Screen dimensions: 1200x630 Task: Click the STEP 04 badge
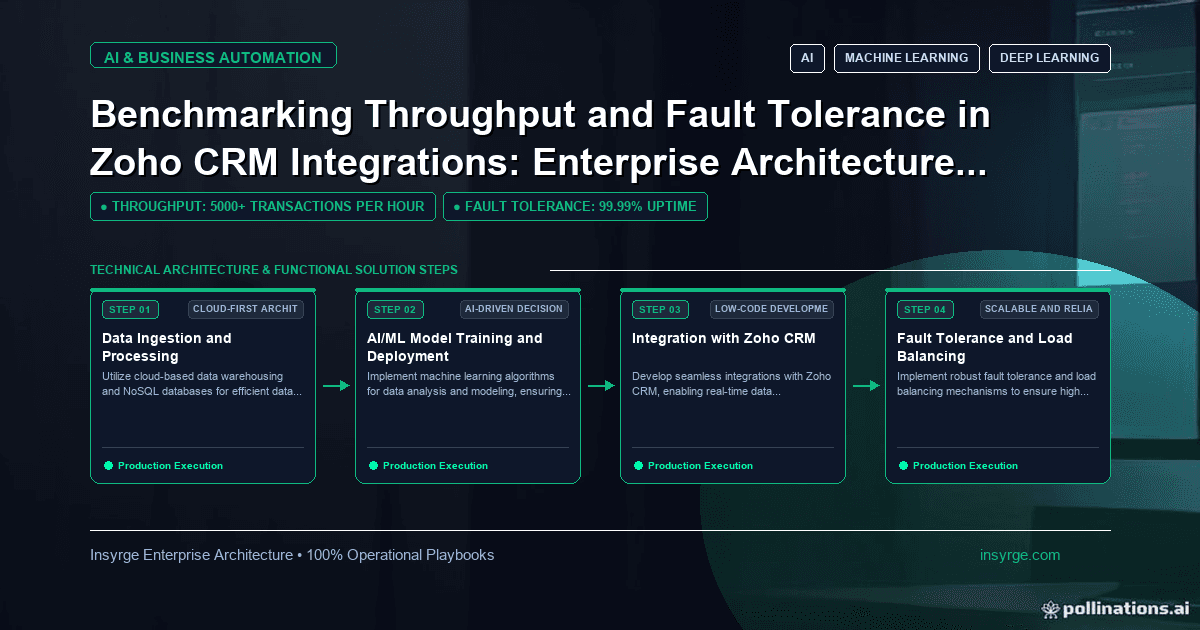(925, 309)
